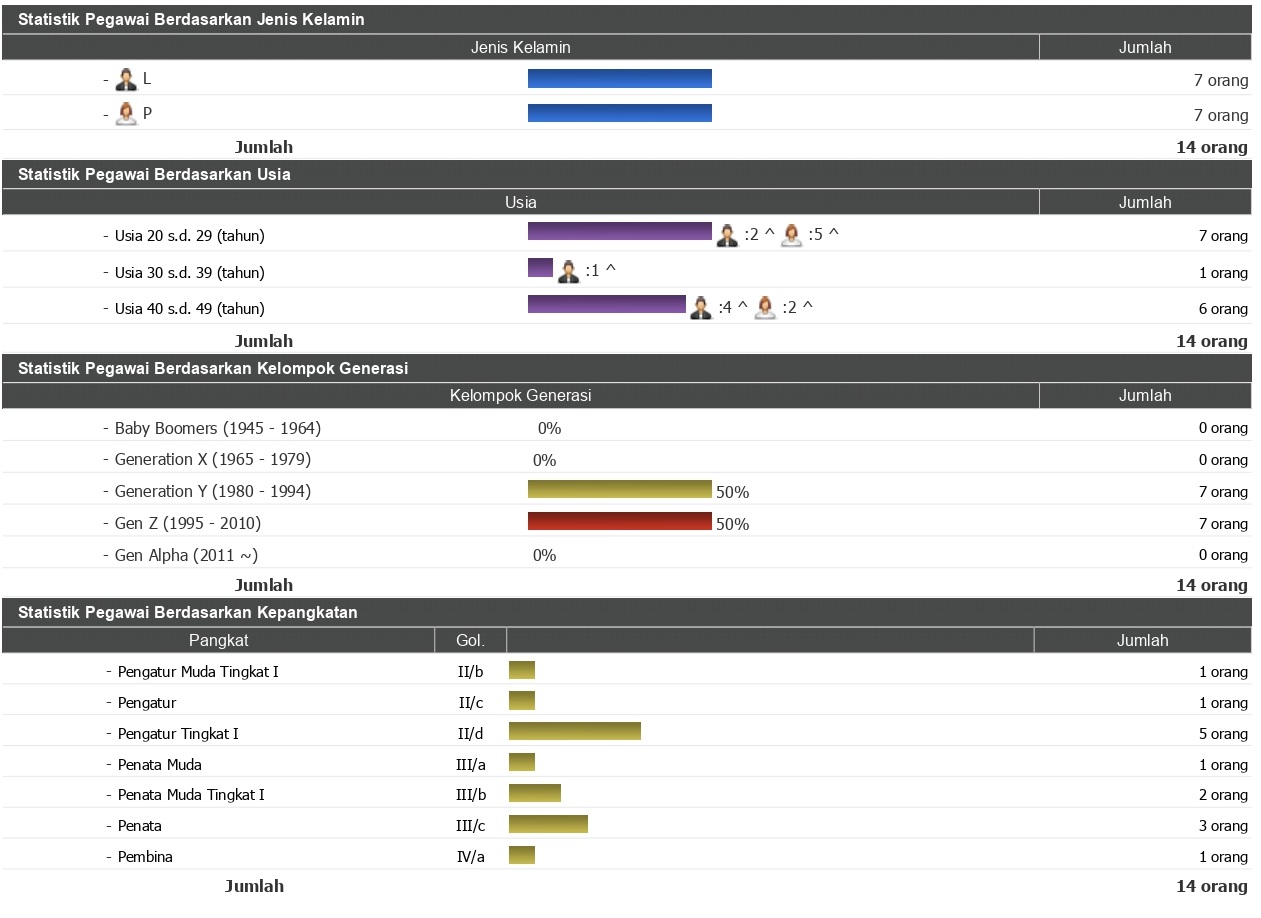Click male icon in Usia 20 s.d. 29 row

pyautogui.click(x=727, y=236)
